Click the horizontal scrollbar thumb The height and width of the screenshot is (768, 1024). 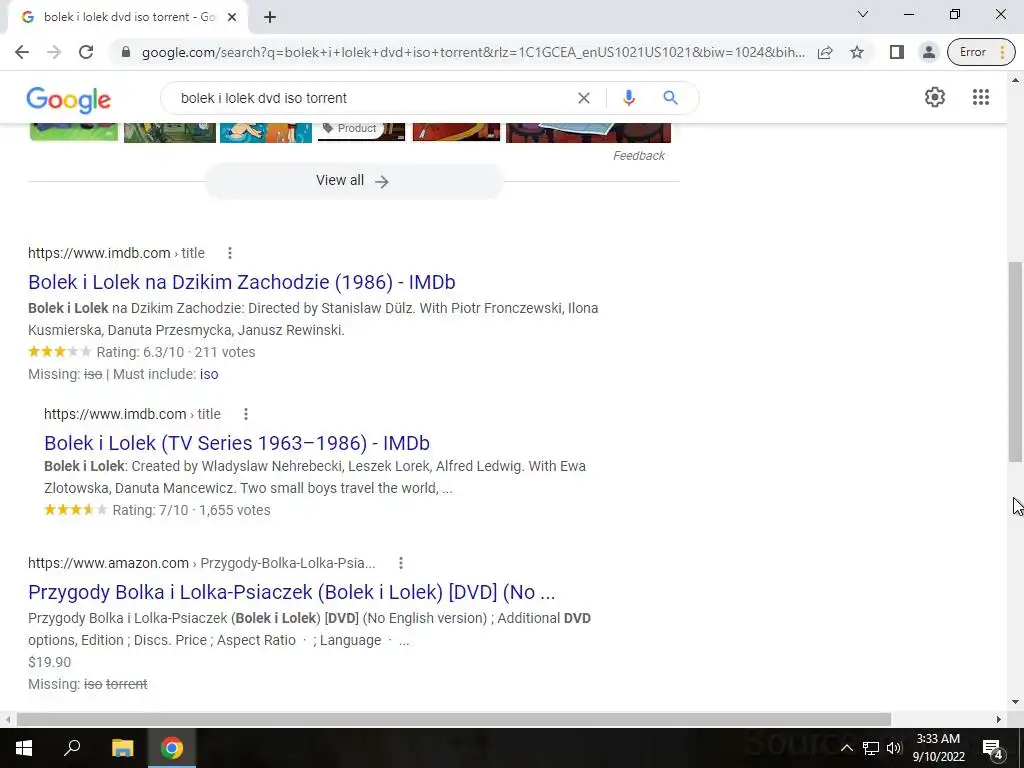[x=453, y=719]
